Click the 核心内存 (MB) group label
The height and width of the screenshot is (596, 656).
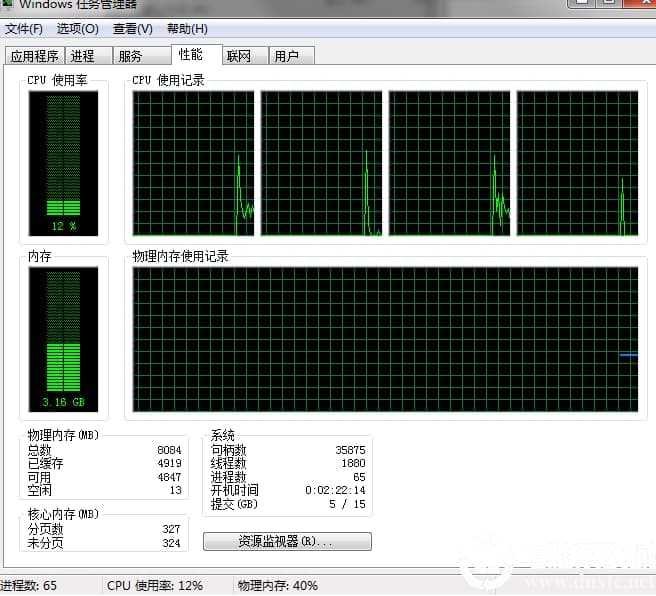pyautogui.click(x=63, y=514)
